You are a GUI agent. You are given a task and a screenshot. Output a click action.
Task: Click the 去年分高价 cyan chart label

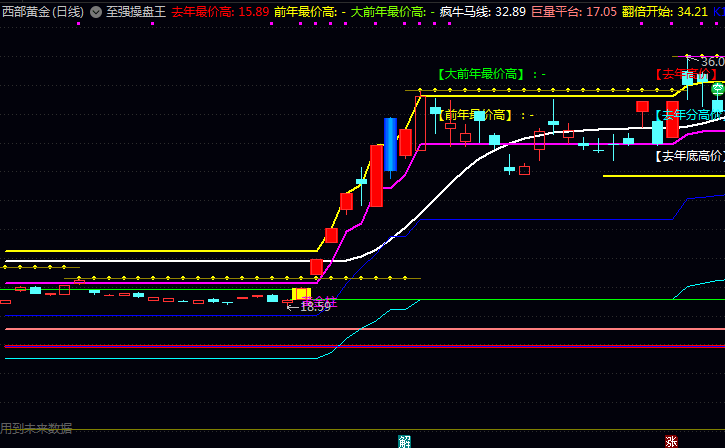[x=690, y=115]
